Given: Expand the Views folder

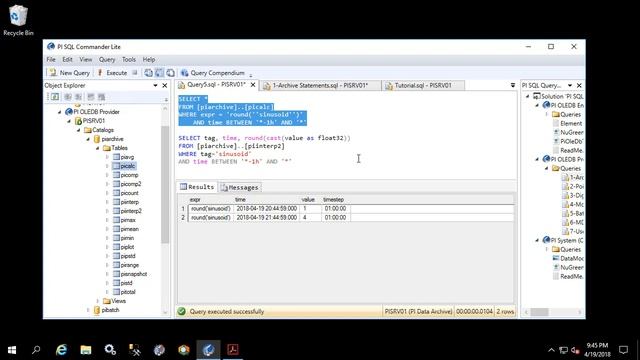Looking at the screenshot, I should [98, 301].
